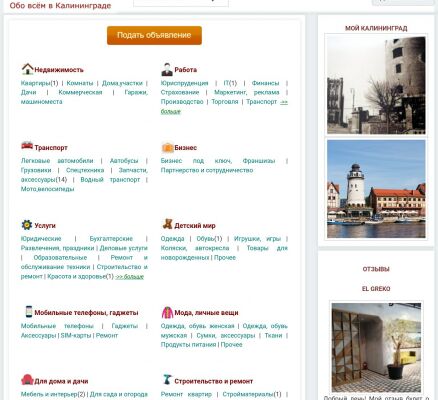Click the gear icon beside Услуги

(x=27, y=225)
